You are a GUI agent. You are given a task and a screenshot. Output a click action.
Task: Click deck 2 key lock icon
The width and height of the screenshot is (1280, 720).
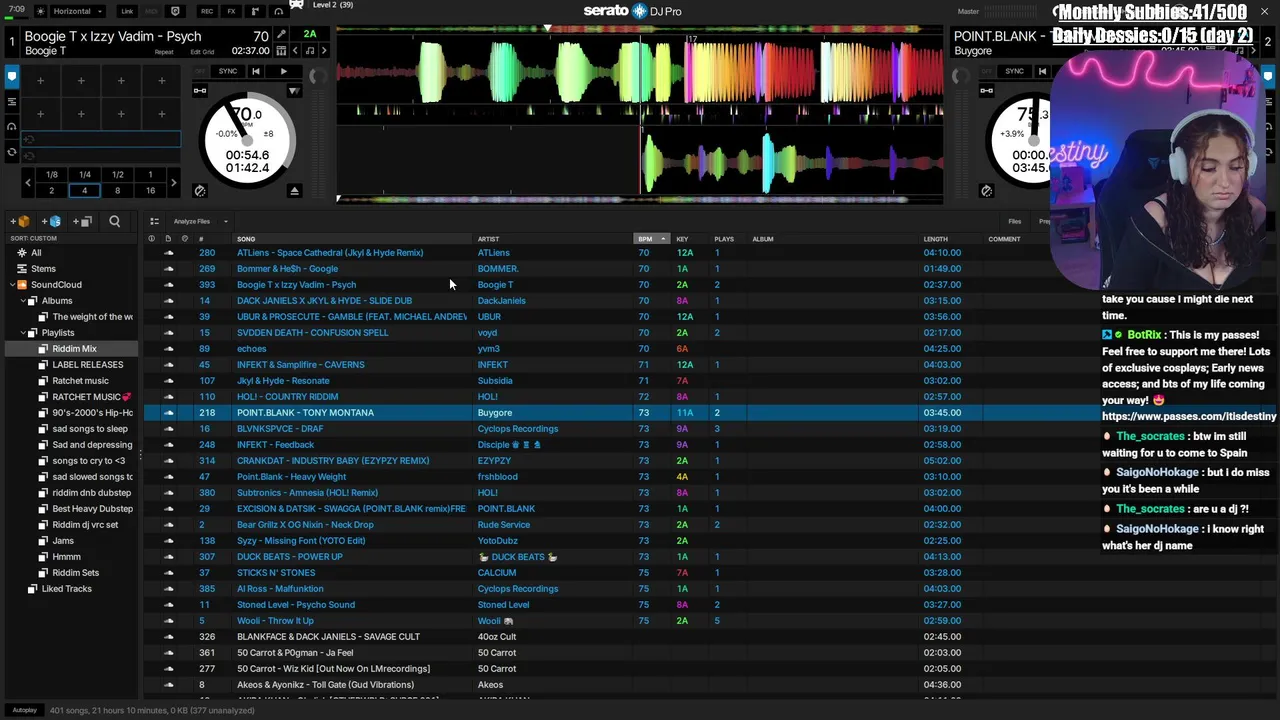point(986,91)
